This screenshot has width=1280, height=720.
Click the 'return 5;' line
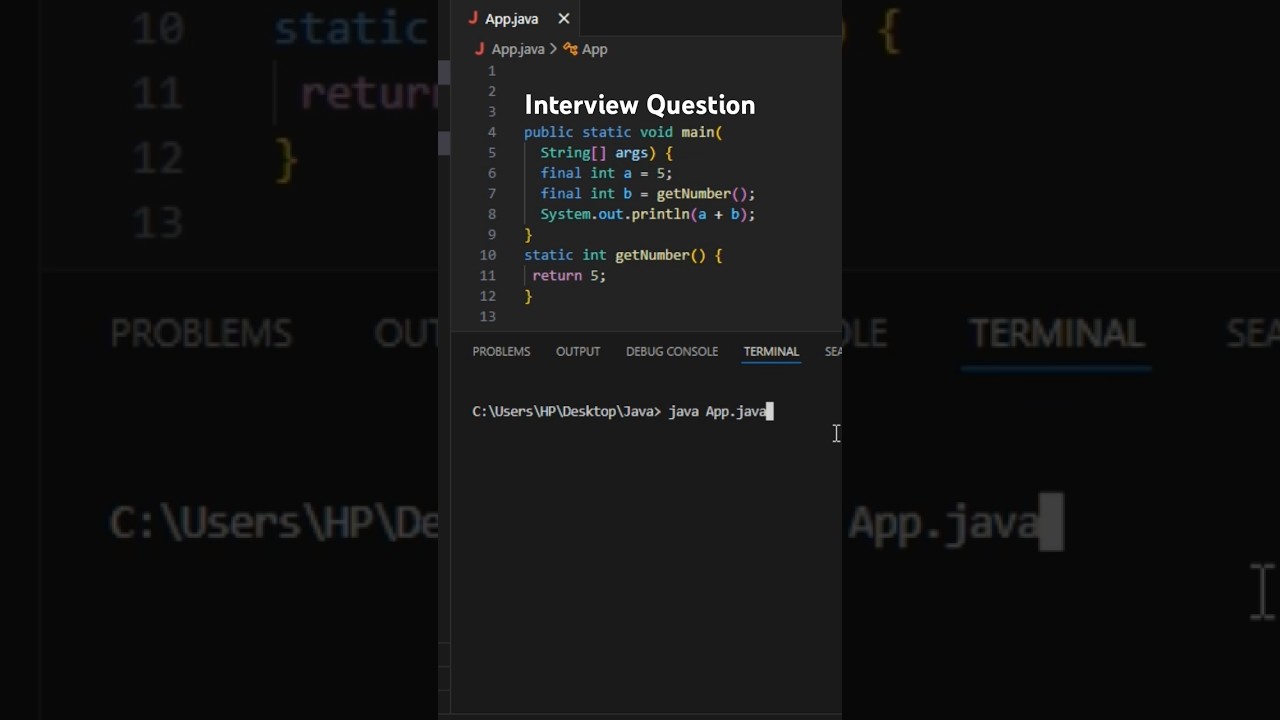point(569,276)
